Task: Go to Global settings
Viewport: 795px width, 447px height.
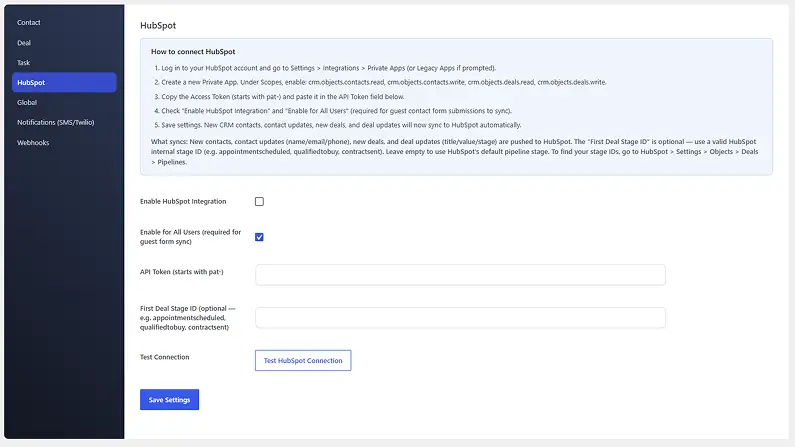Action: (x=27, y=102)
